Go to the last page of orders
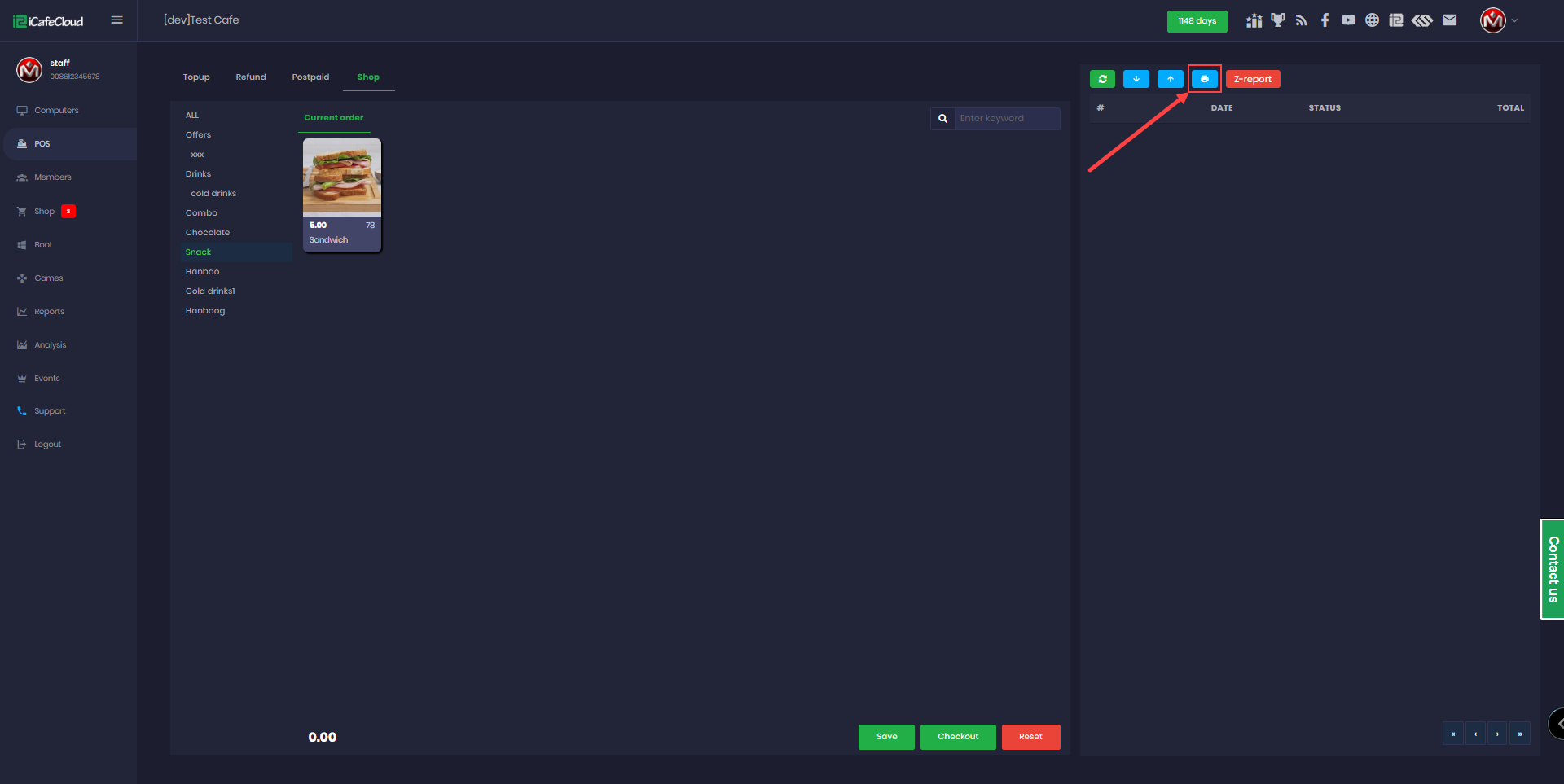Viewport: 1564px width, 784px height. pyautogui.click(x=1520, y=734)
